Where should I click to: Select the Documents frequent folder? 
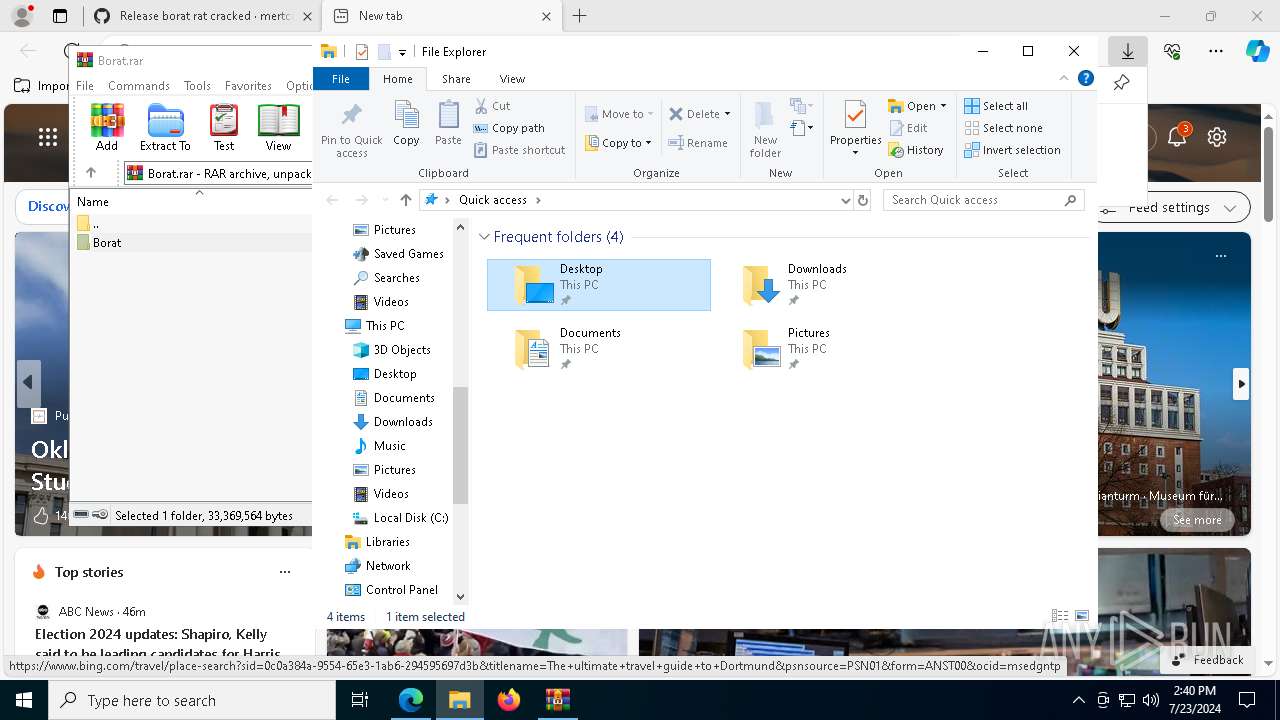tap(599, 349)
